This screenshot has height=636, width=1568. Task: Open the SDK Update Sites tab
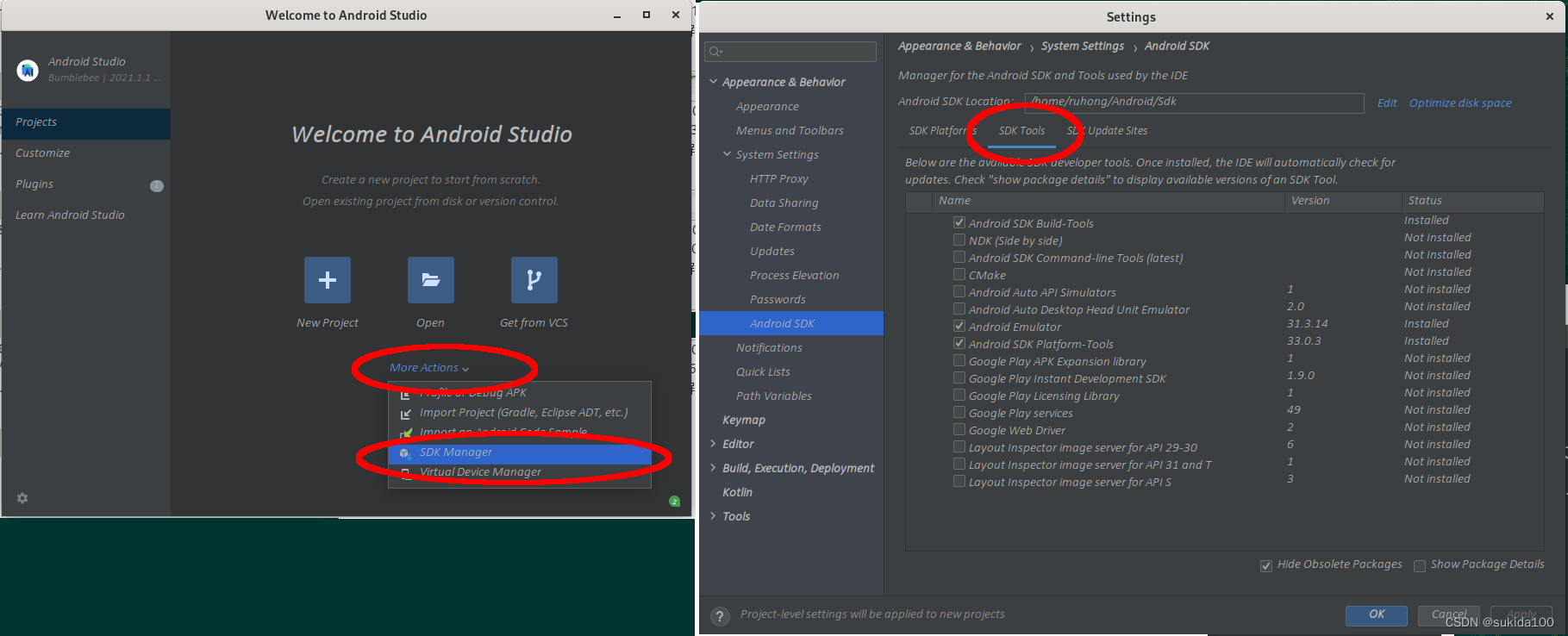[1108, 131]
